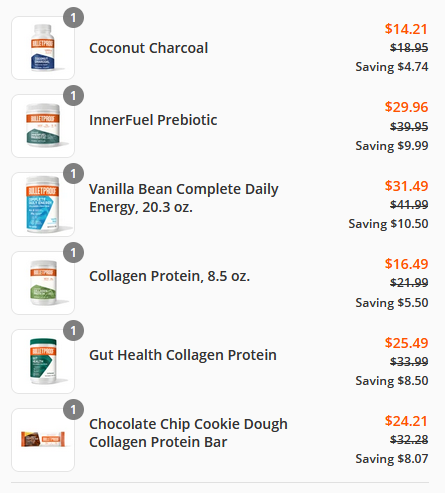Select the Gut Health Collagen Protein image
Image resolution: width=445 pixels, height=493 pixels.
[43, 361]
